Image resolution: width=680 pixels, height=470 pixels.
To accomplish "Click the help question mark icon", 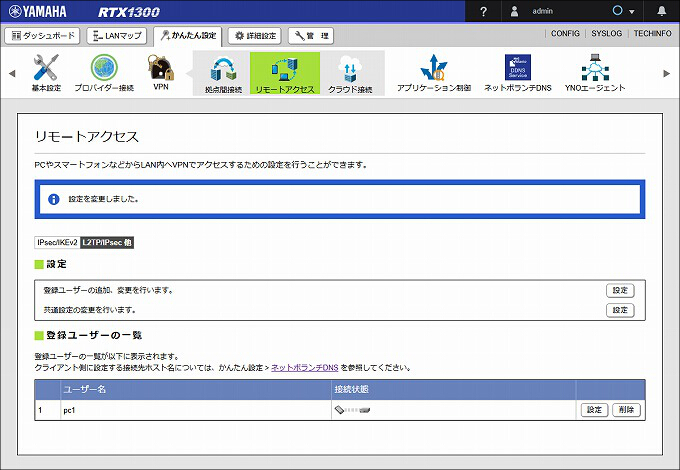I will click(484, 12).
